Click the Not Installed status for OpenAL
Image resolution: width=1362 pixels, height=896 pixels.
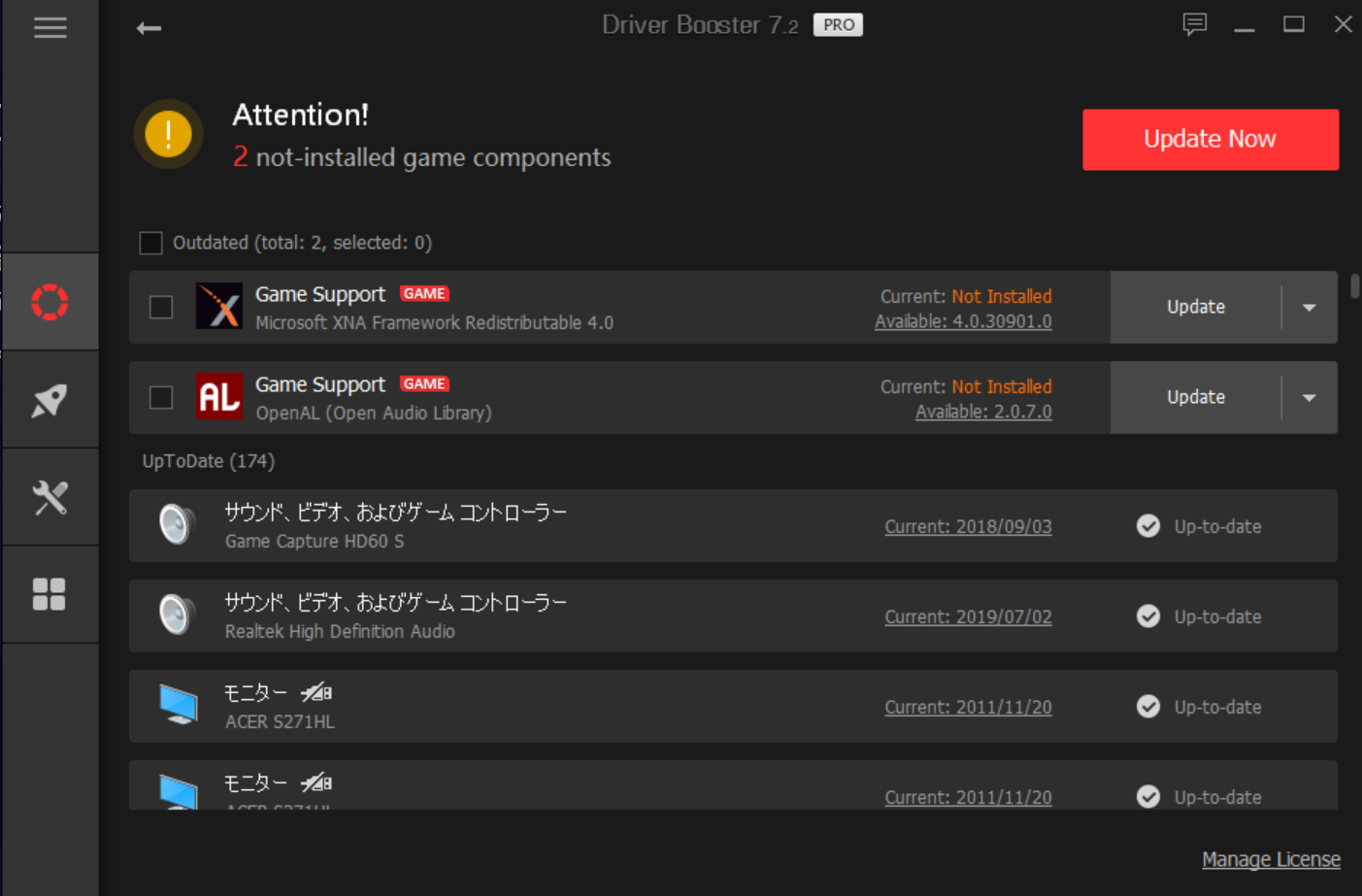click(1002, 386)
